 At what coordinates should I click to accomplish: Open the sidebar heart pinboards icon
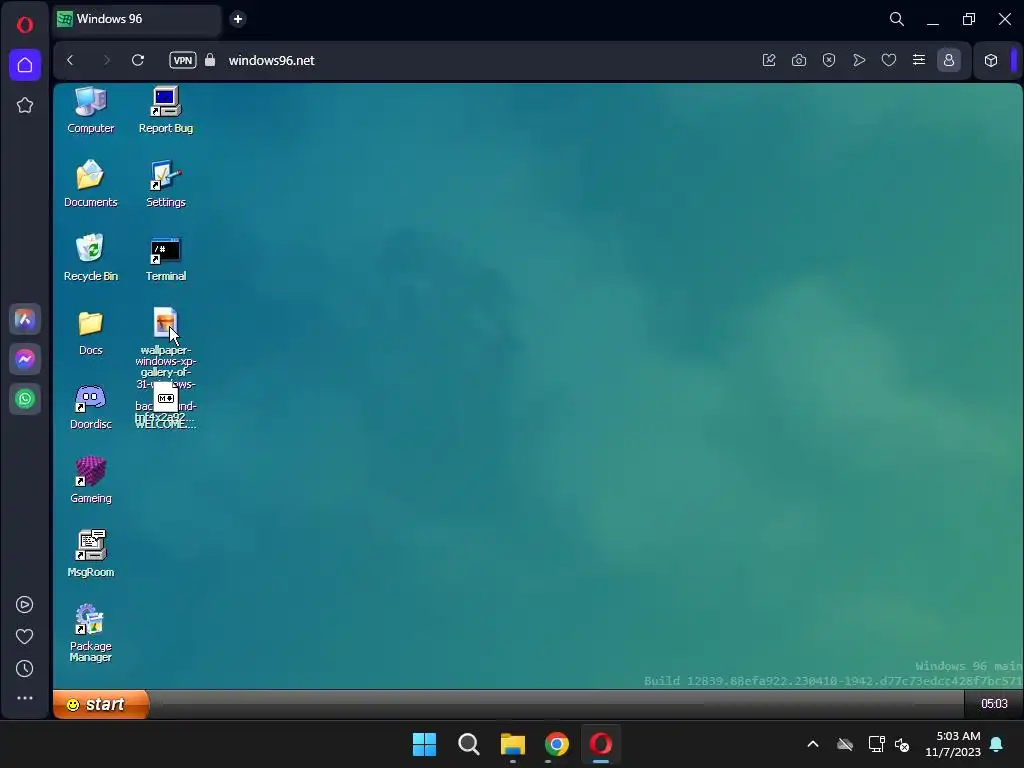[25, 637]
